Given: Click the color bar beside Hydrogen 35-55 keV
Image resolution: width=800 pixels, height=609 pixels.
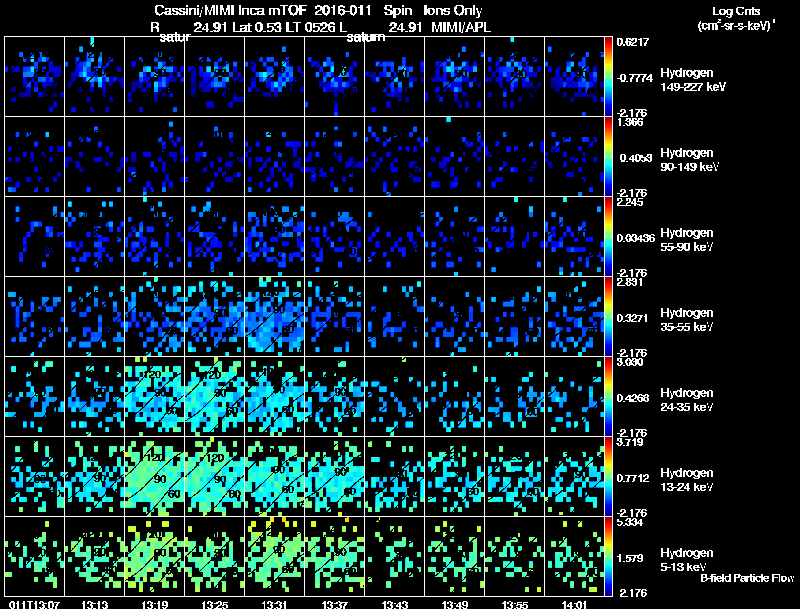Looking at the screenshot, I should click(x=608, y=317).
